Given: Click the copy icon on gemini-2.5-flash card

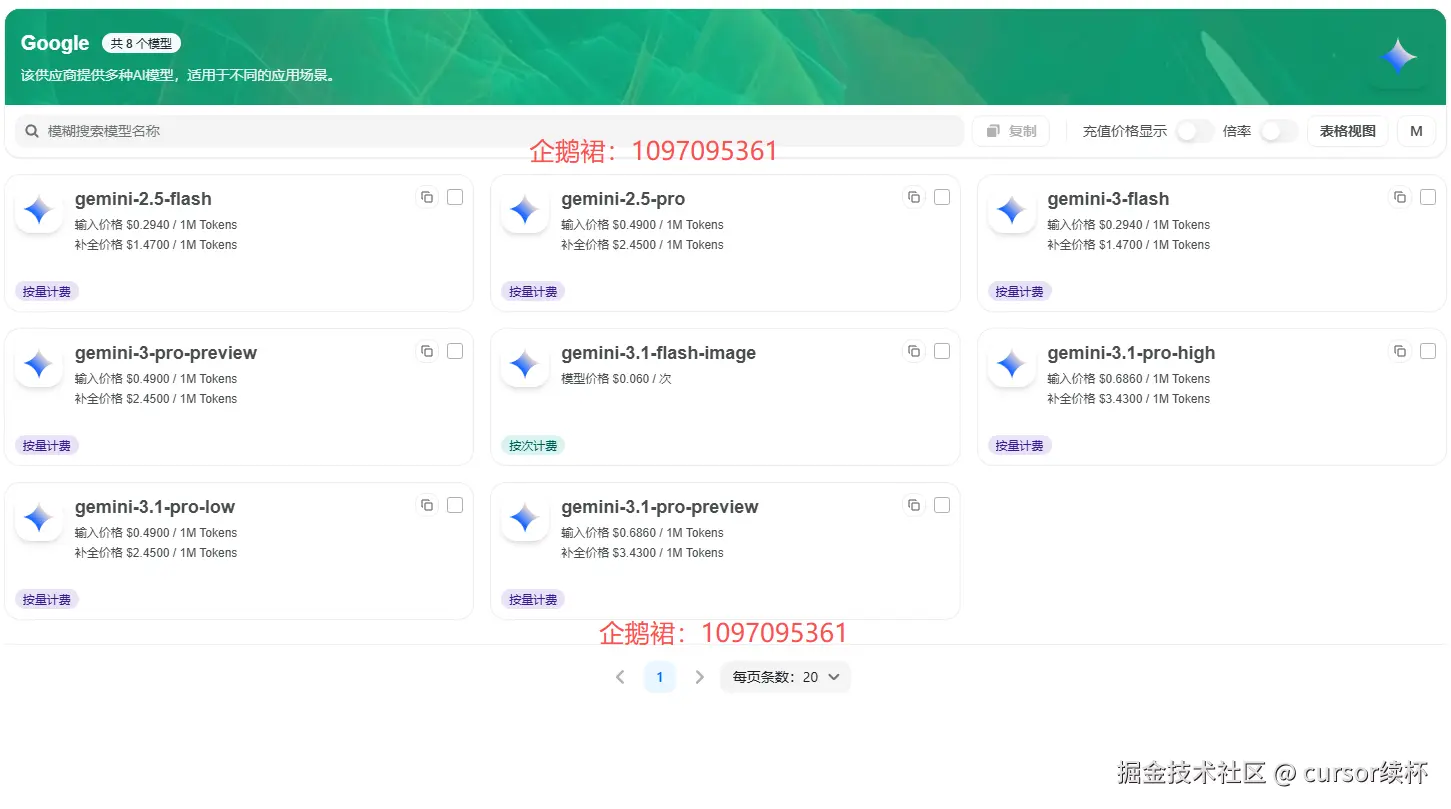Looking at the screenshot, I should [427, 197].
